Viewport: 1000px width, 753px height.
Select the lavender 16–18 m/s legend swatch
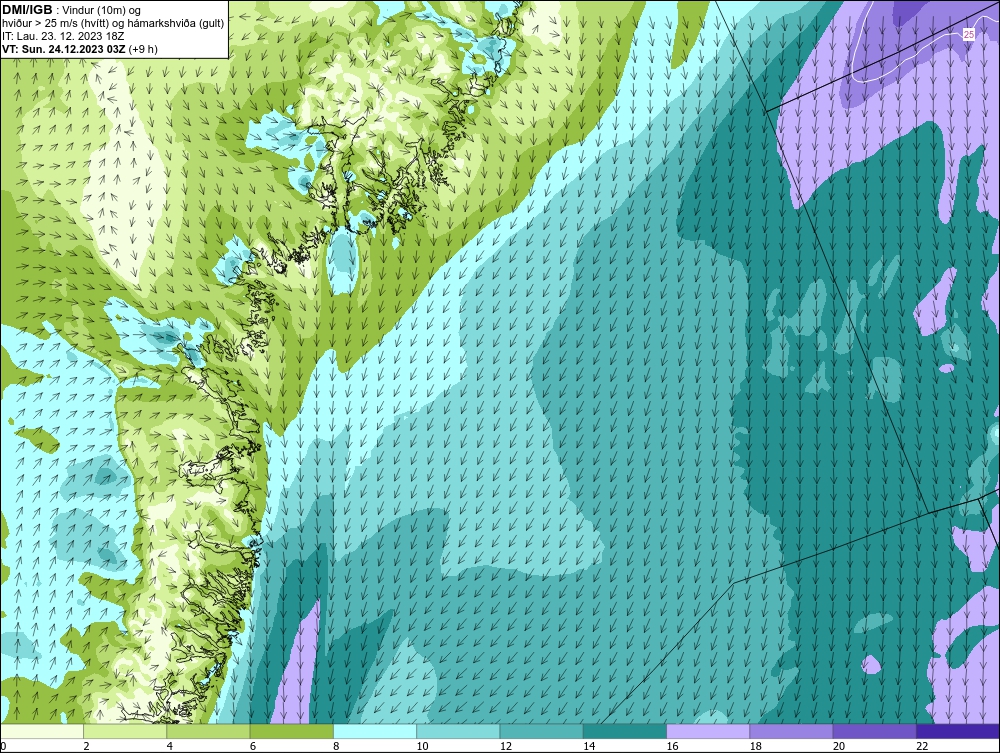[x=708, y=731]
